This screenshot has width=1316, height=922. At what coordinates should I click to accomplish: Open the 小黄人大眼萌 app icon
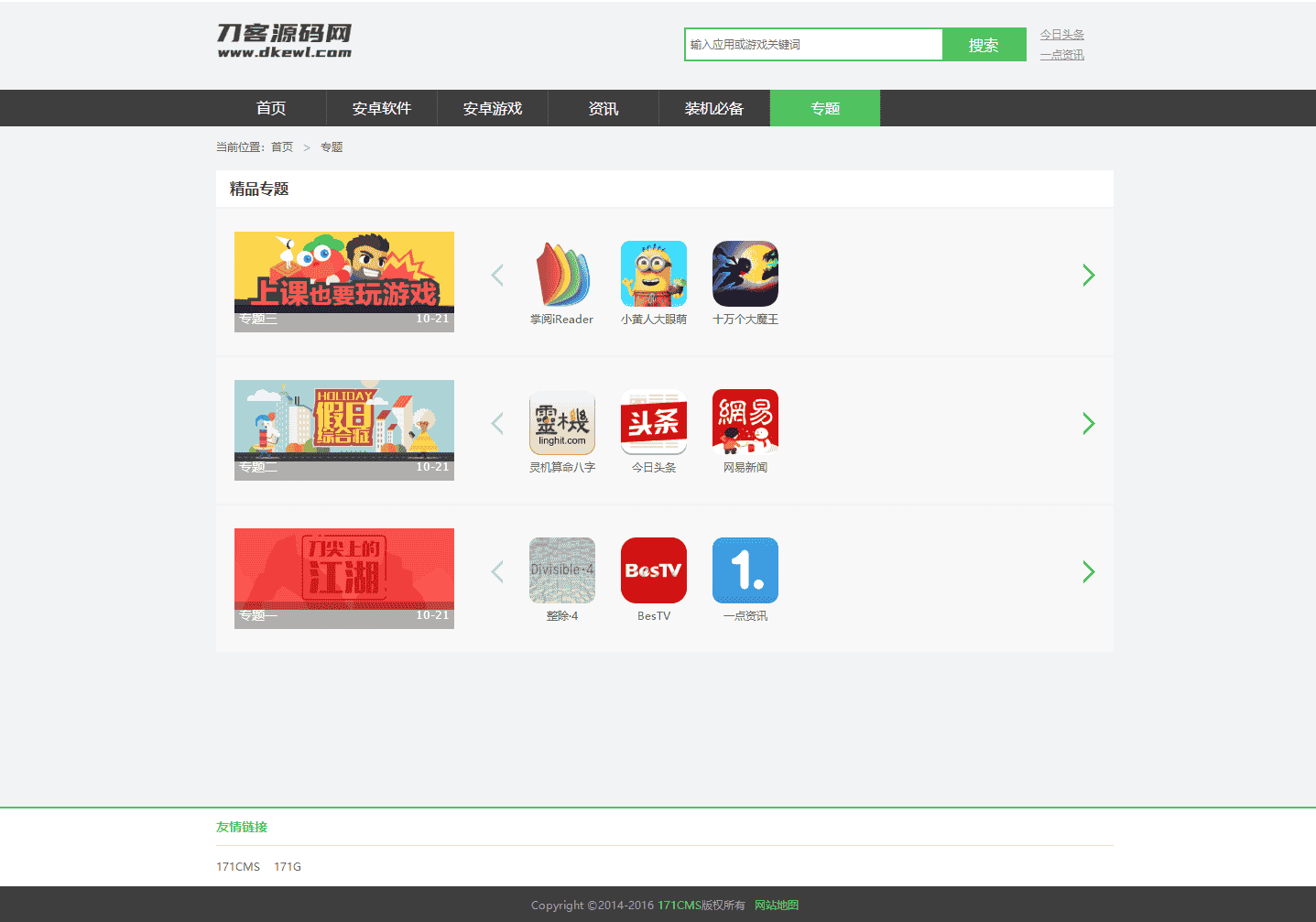(654, 274)
